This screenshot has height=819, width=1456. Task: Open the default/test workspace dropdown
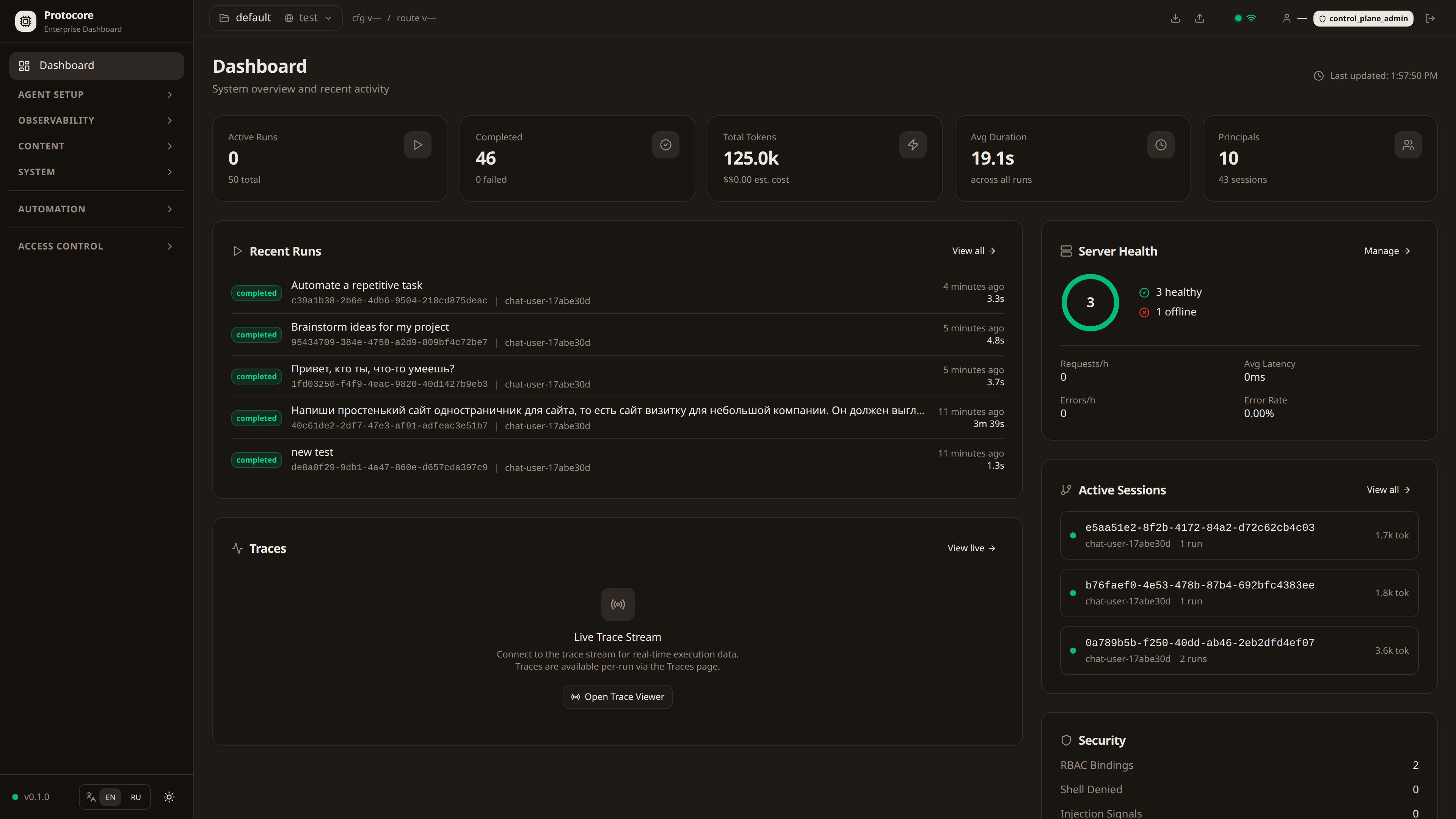pyautogui.click(x=308, y=17)
